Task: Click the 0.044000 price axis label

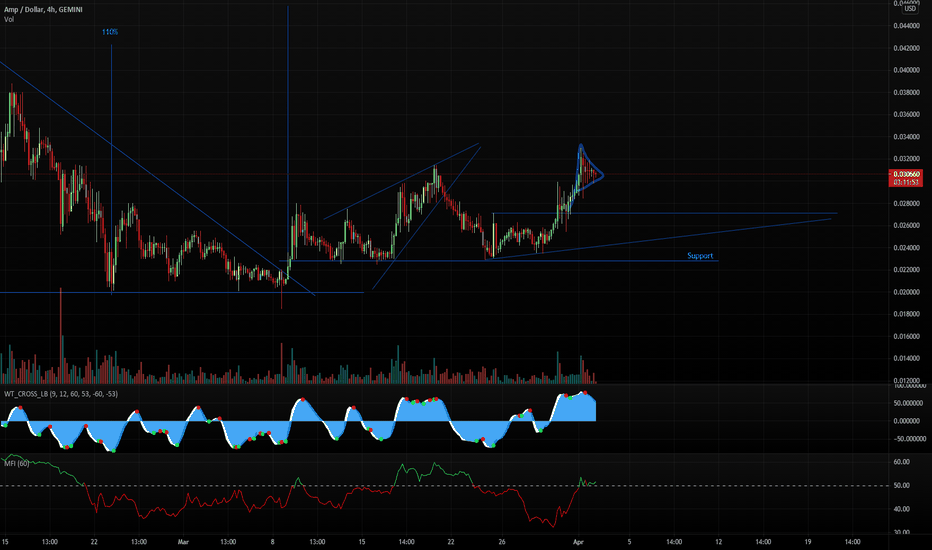Action: coord(906,26)
